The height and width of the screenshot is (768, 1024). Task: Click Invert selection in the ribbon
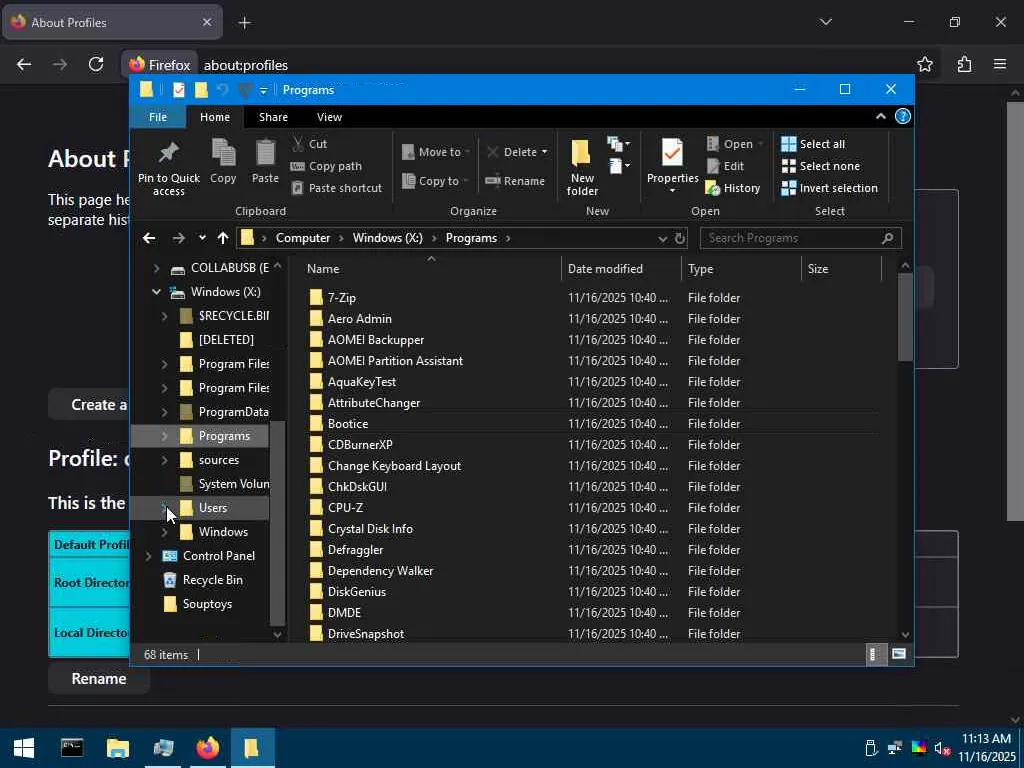[829, 188]
